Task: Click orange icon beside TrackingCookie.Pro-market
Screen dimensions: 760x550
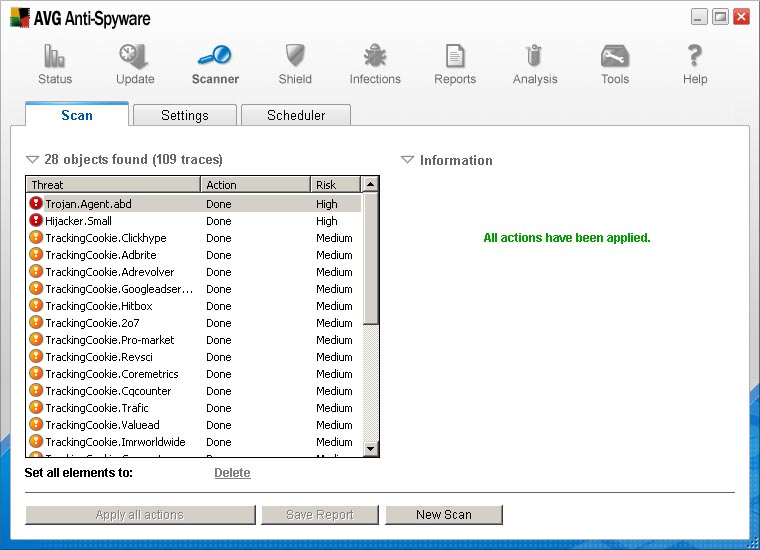Action: [36, 339]
